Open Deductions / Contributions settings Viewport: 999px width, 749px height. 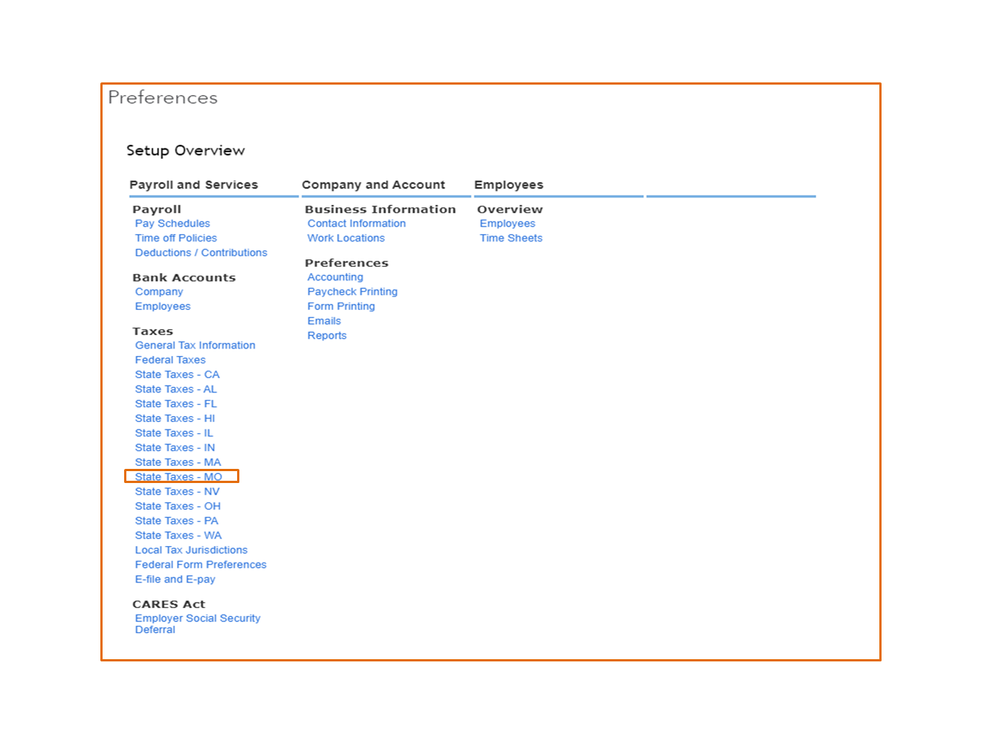[x=201, y=253]
